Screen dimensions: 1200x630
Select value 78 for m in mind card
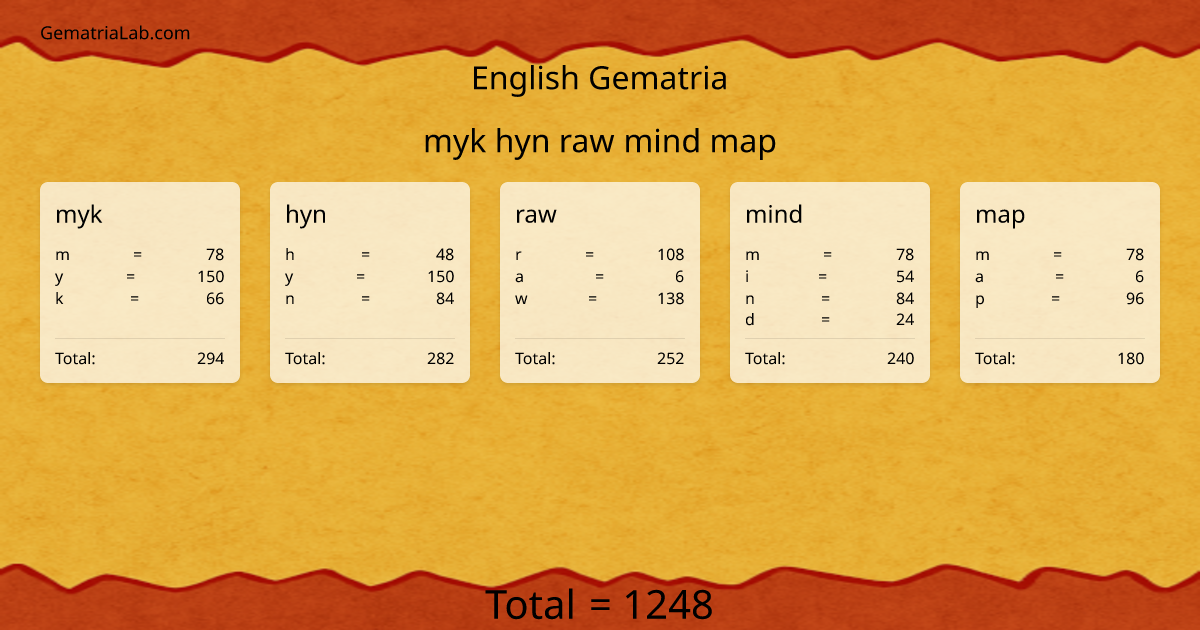(905, 255)
